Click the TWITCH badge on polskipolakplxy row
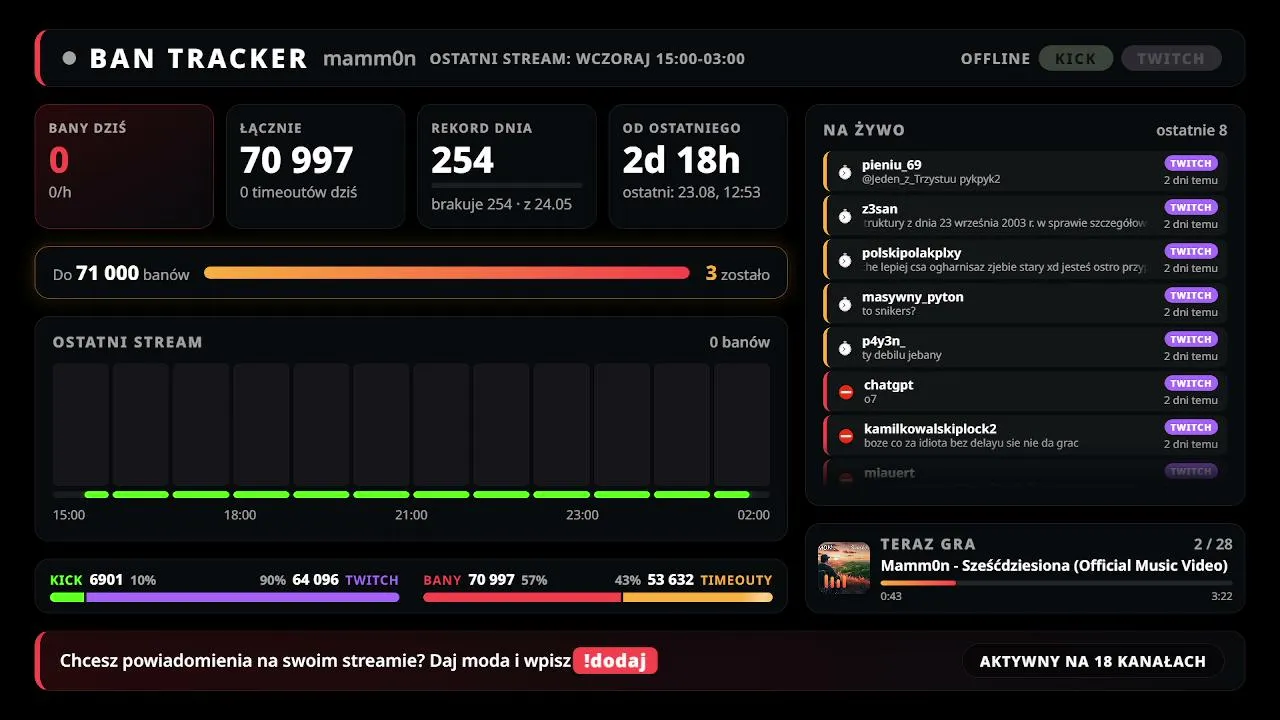The image size is (1280, 720). click(1191, 251)
